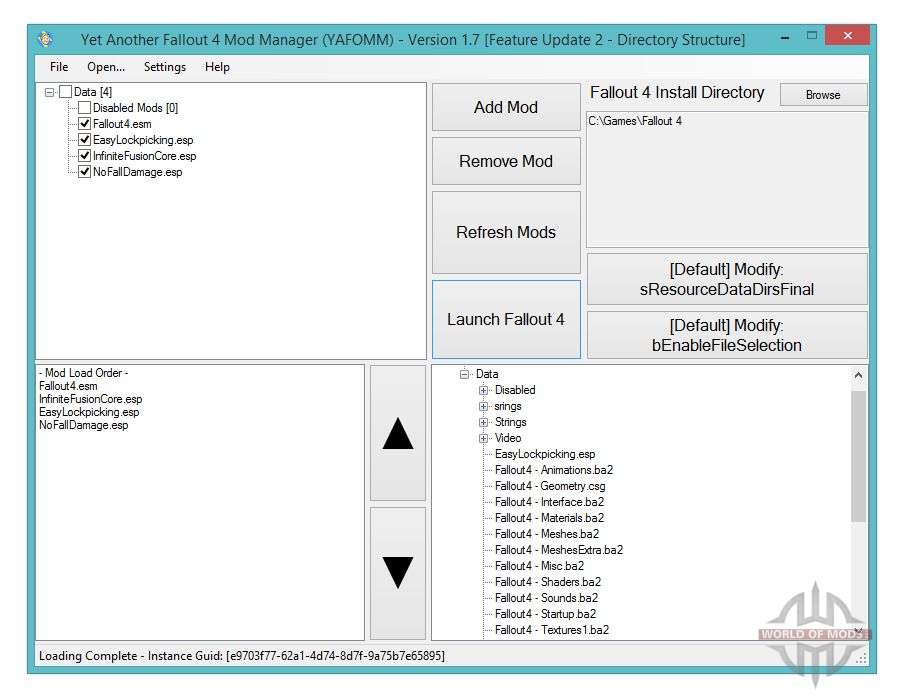Collapse the Data [4] mod tree node

[49, 92]
